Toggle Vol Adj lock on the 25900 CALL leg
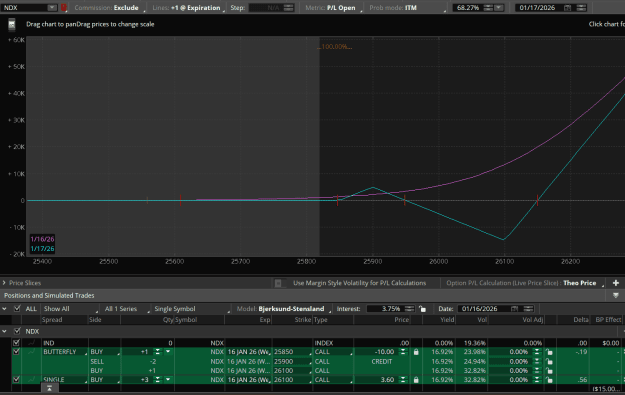 pyautogui.click(x=549, y=362)
